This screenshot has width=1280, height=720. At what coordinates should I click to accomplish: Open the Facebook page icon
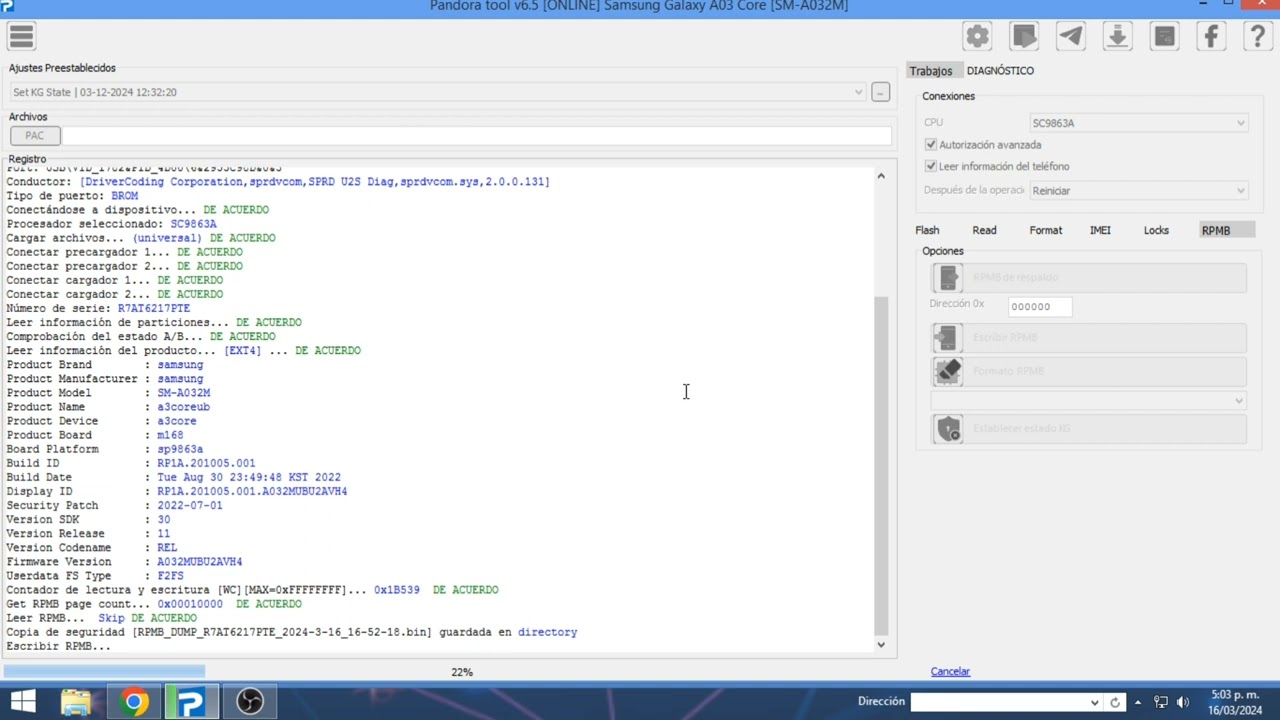click(1211, 37)
